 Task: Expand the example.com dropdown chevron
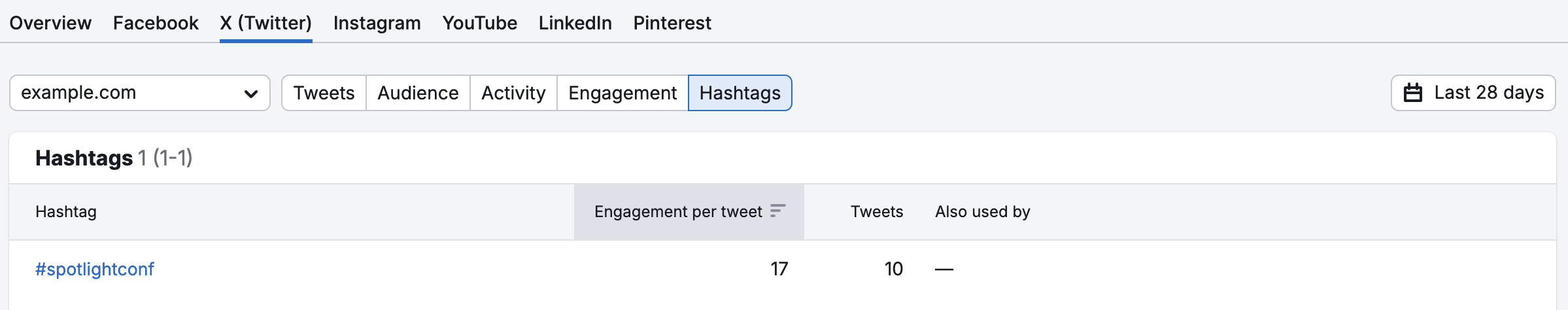tap(250, 94)
